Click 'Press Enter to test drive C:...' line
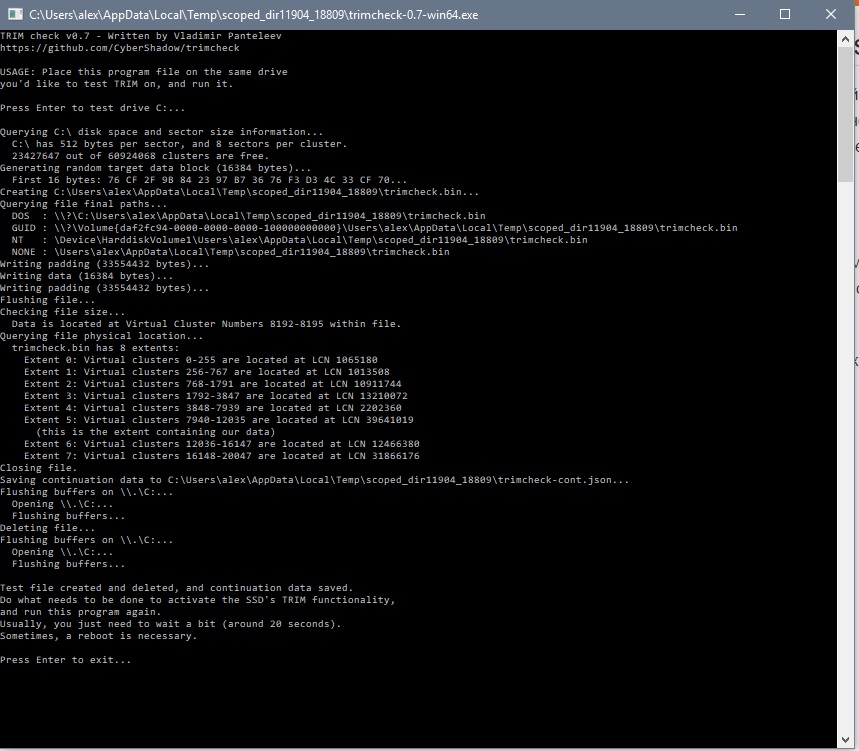Viewport: 859px width, 751px height. coord(93,108)
